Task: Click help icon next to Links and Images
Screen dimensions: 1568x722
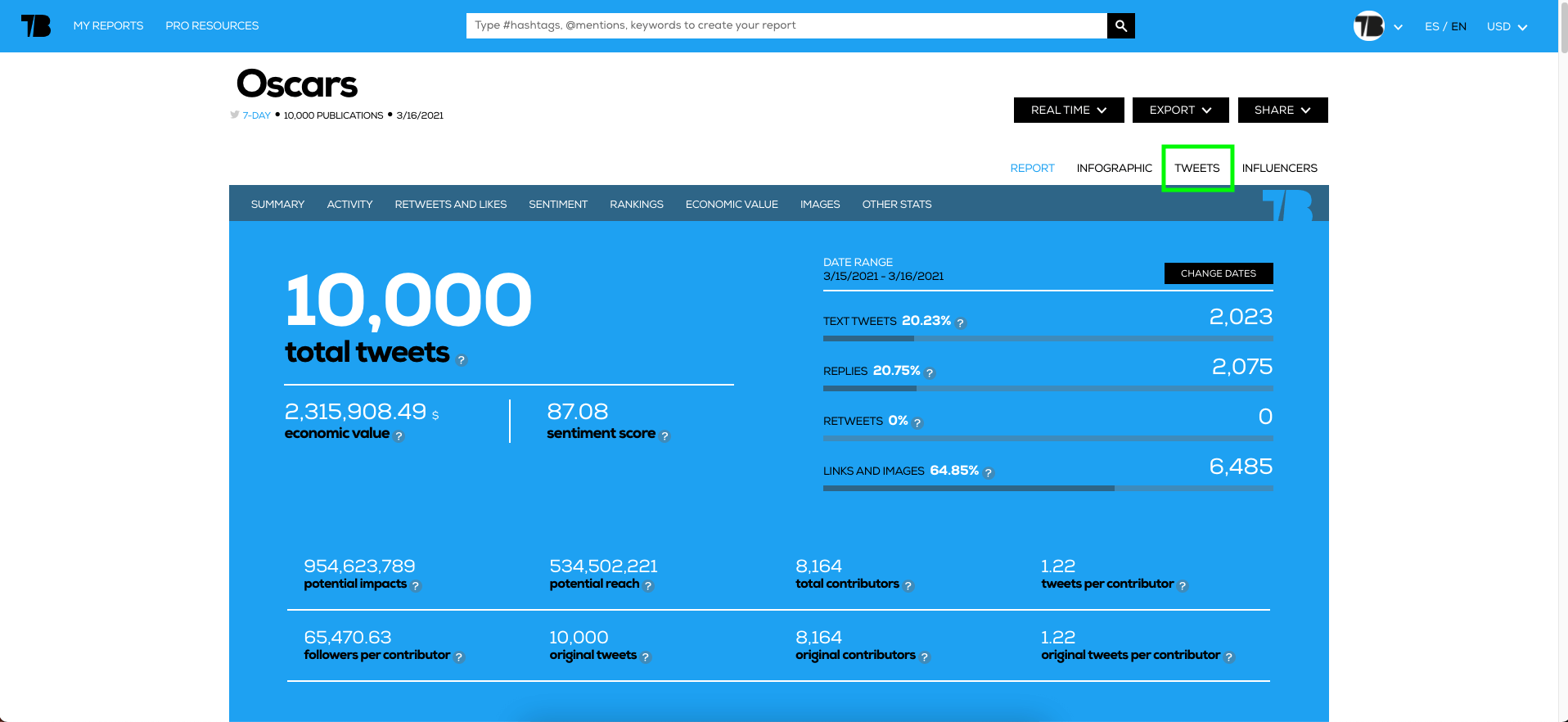Action: point(989,472)
